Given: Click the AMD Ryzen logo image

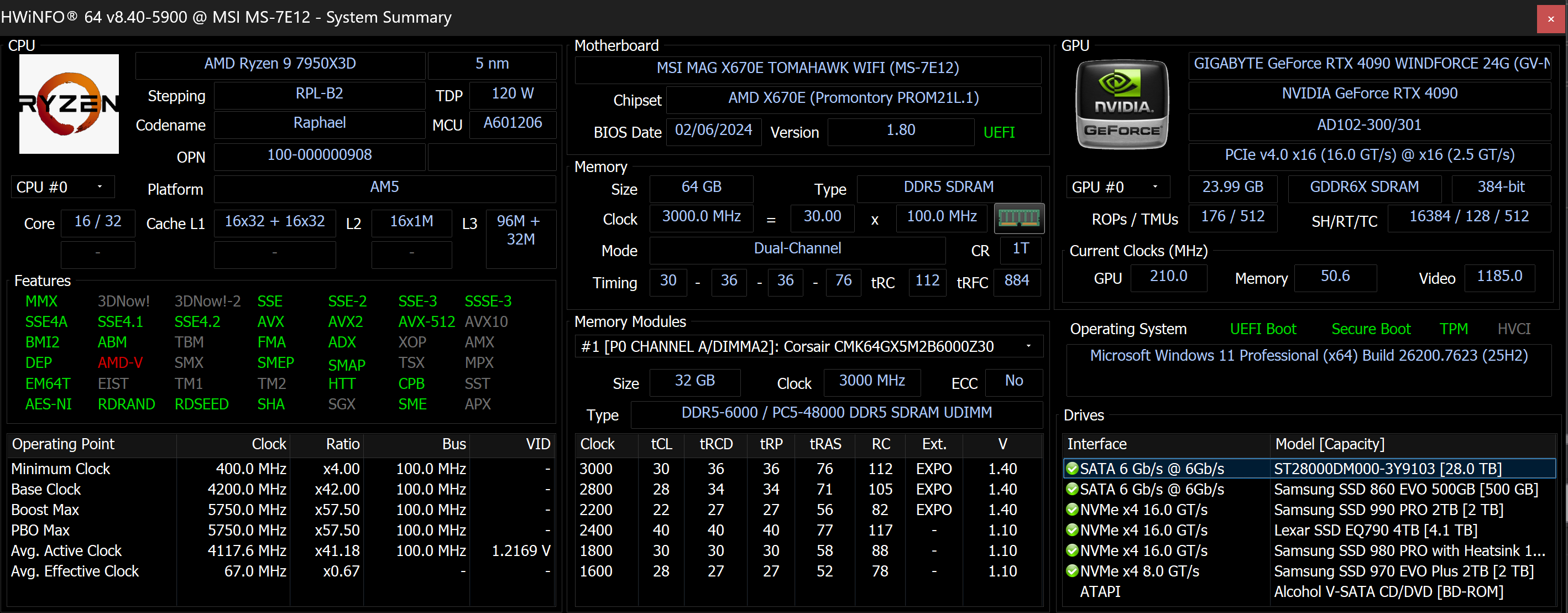Looking at the screenshot, I should [69, 104].
